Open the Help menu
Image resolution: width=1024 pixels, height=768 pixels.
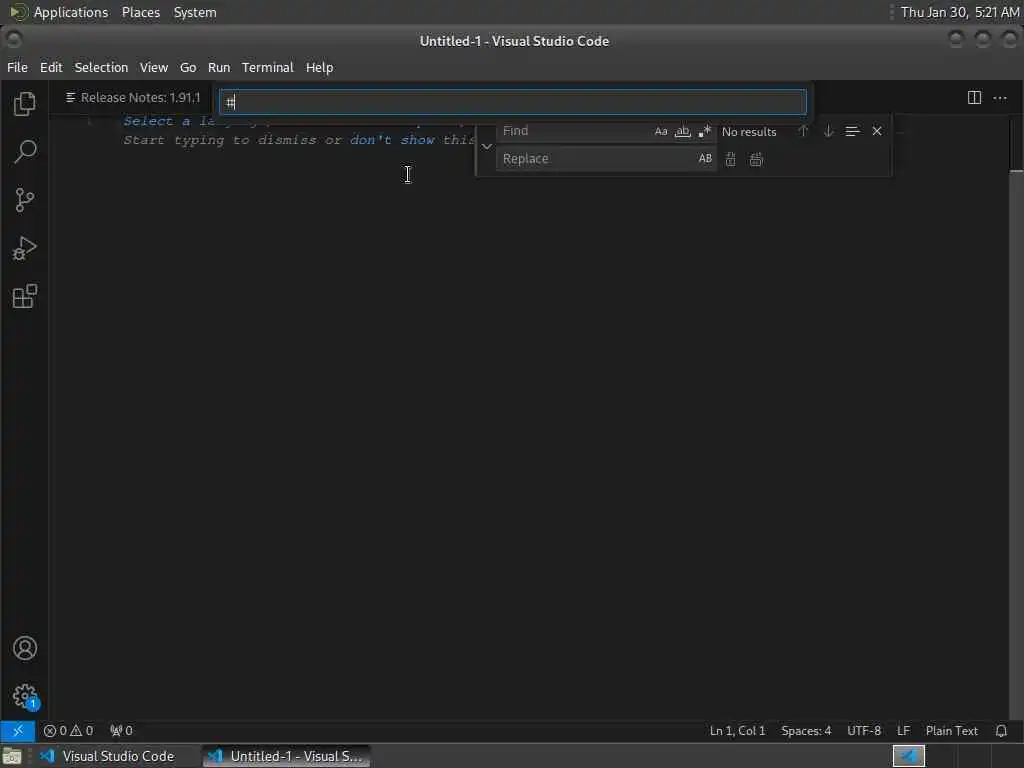319,67
